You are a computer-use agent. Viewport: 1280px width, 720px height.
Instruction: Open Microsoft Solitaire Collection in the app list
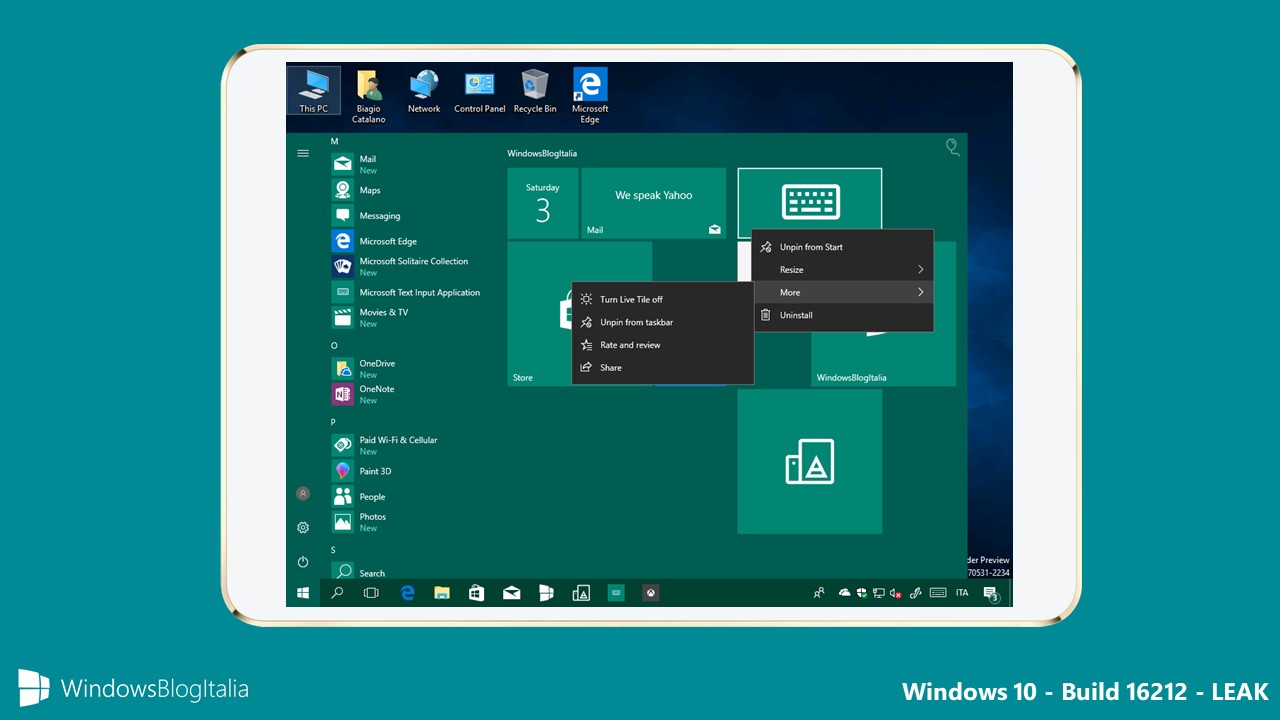coord(406,266)
